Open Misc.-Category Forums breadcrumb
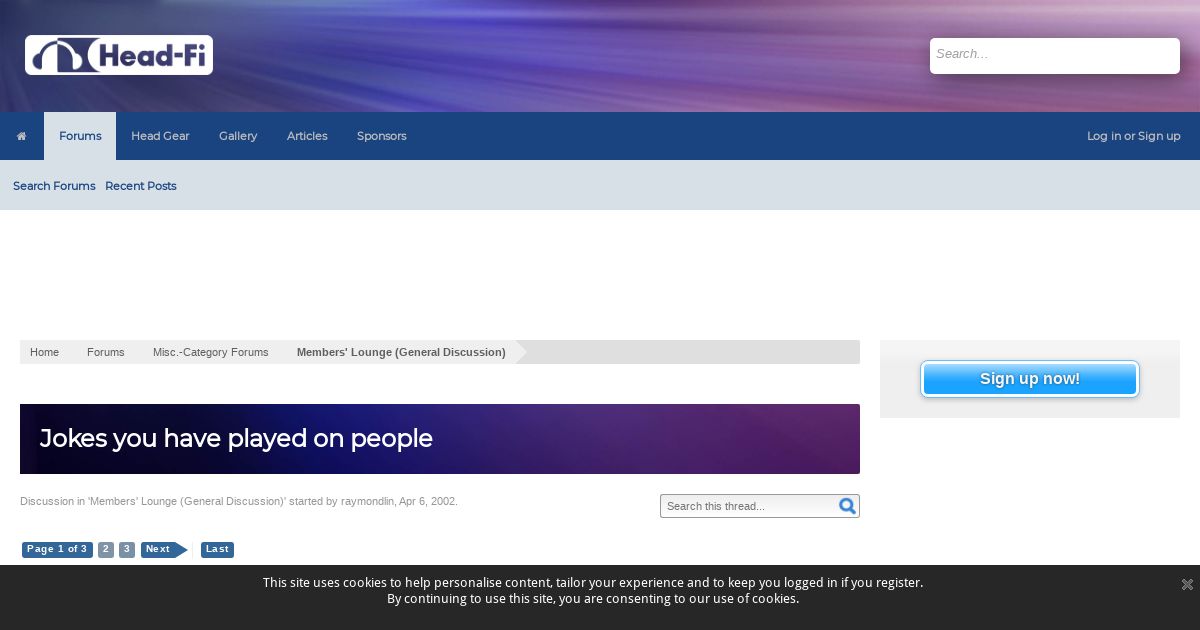This screenshot has height=630, width=1200. click(211, 352)
